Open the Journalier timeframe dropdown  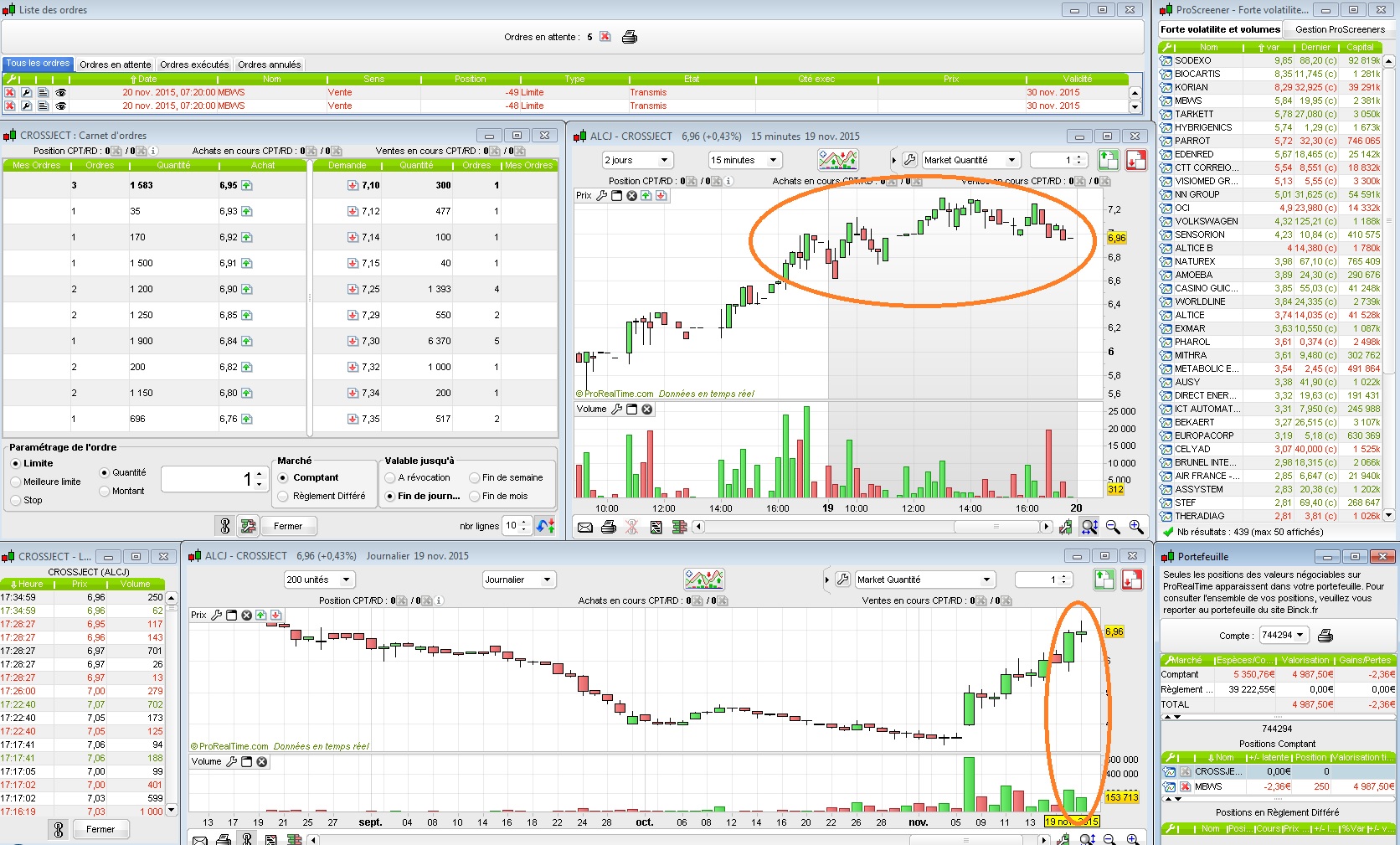[519, 580]
